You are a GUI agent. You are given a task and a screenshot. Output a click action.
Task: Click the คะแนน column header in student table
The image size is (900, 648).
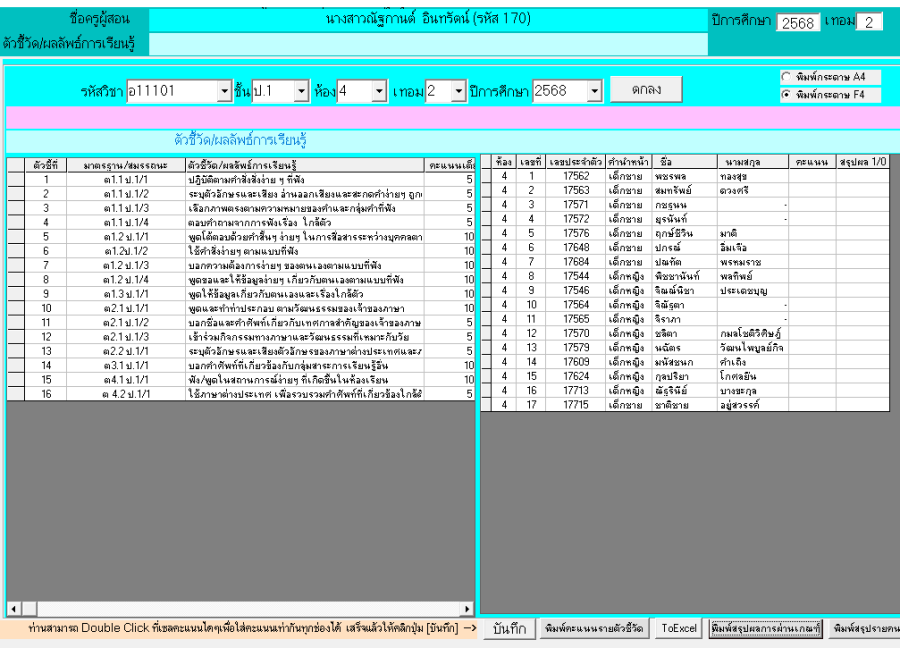811,161
